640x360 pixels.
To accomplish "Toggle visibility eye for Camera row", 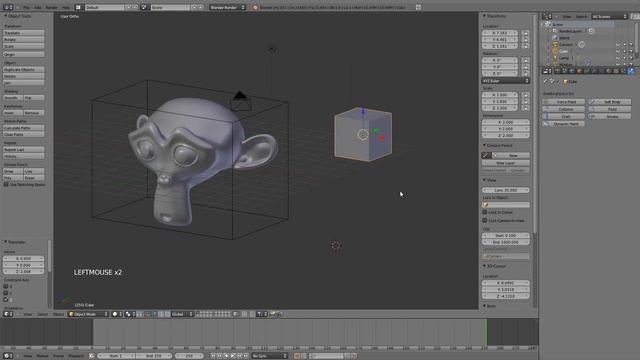I will coord(618,44).
